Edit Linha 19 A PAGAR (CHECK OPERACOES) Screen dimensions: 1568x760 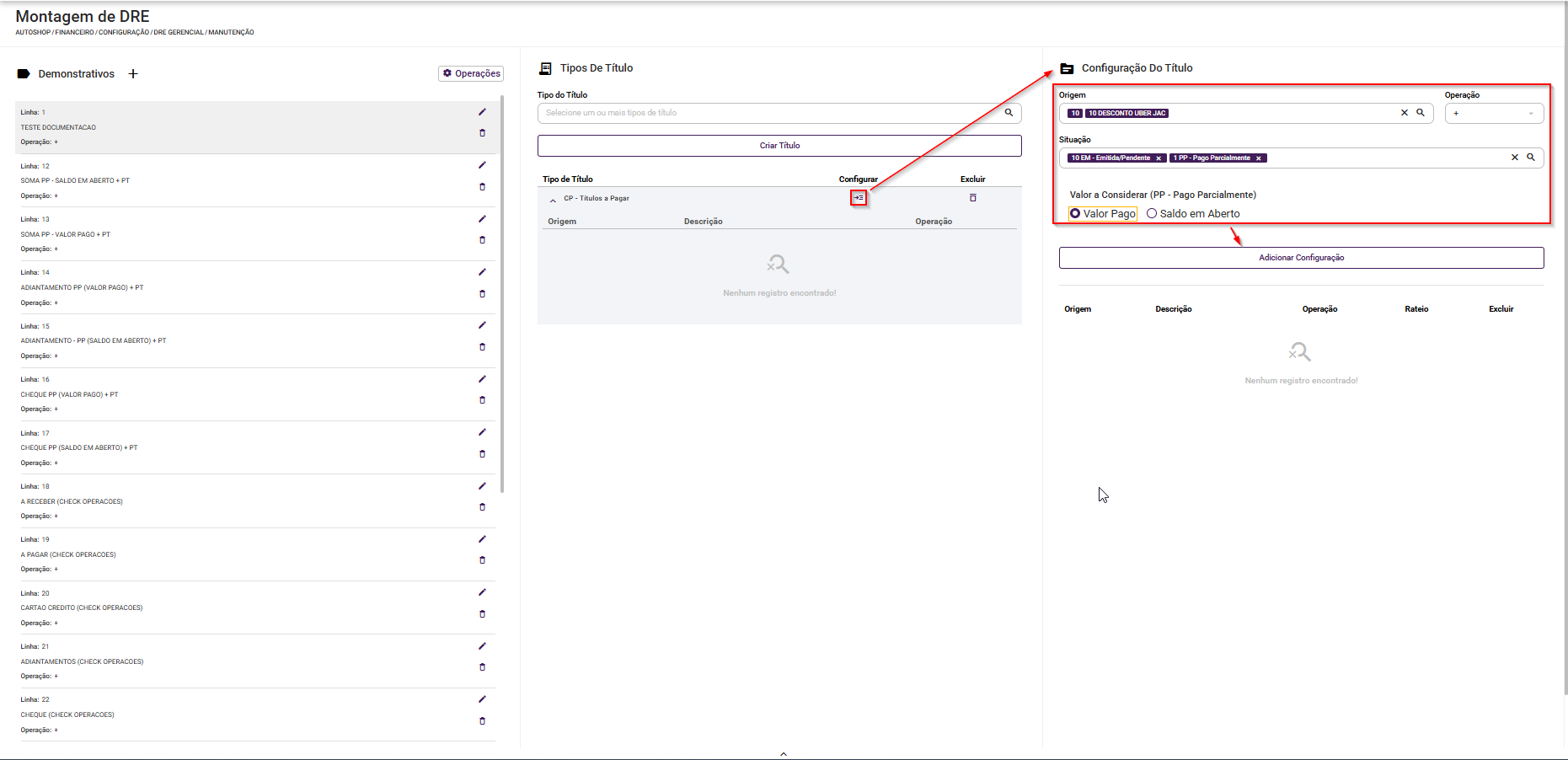pos(482,539)
